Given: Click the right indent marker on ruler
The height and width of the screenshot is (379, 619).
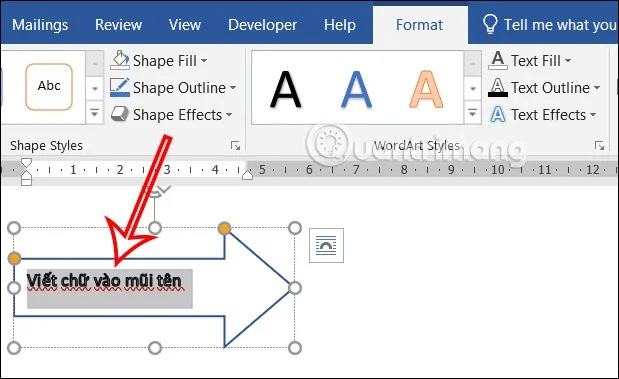Looking at the screenshot, I should [x=248, y=175].
